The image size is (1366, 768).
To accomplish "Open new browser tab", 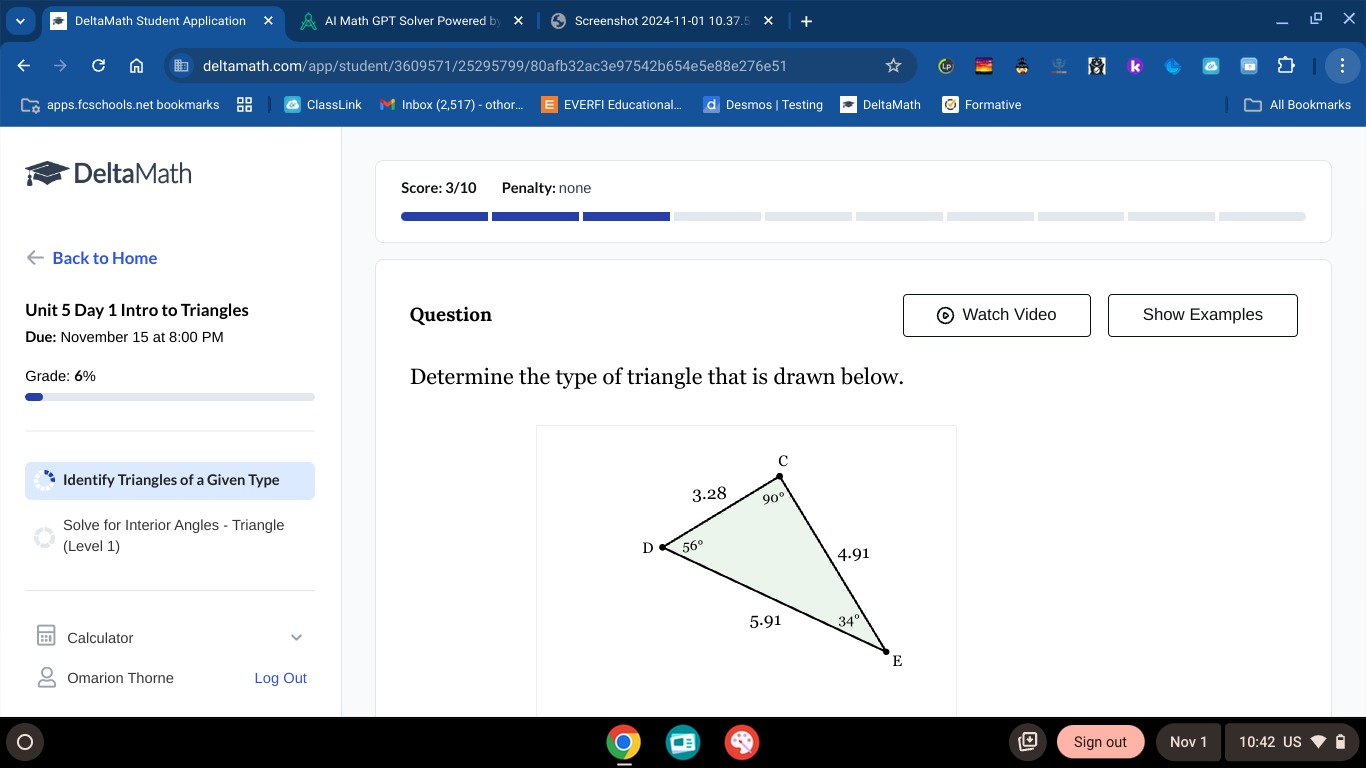I will (x=807, y=21).
